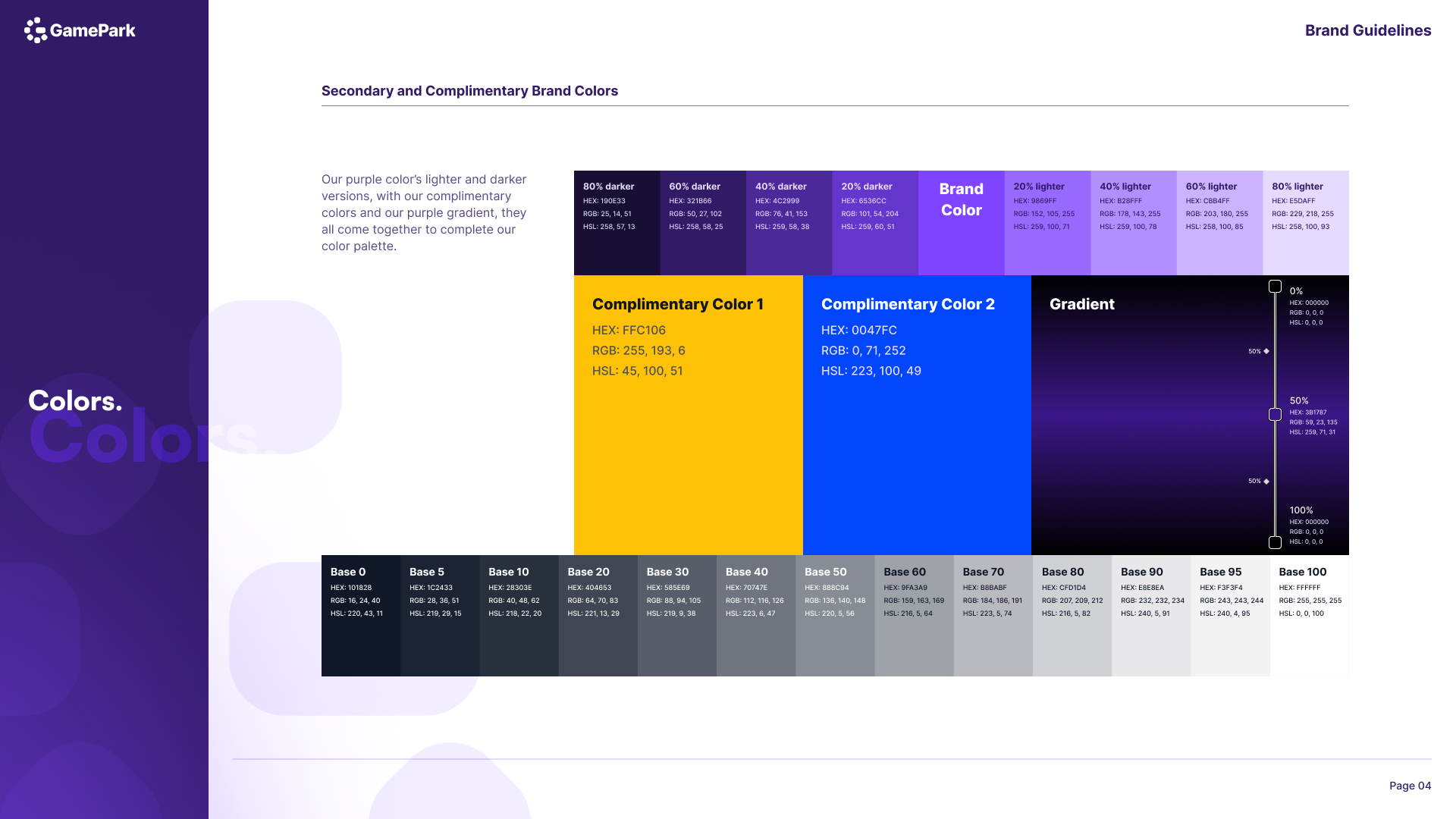
Task: Click the white "Colors." sidebar title
Action: 75,400
